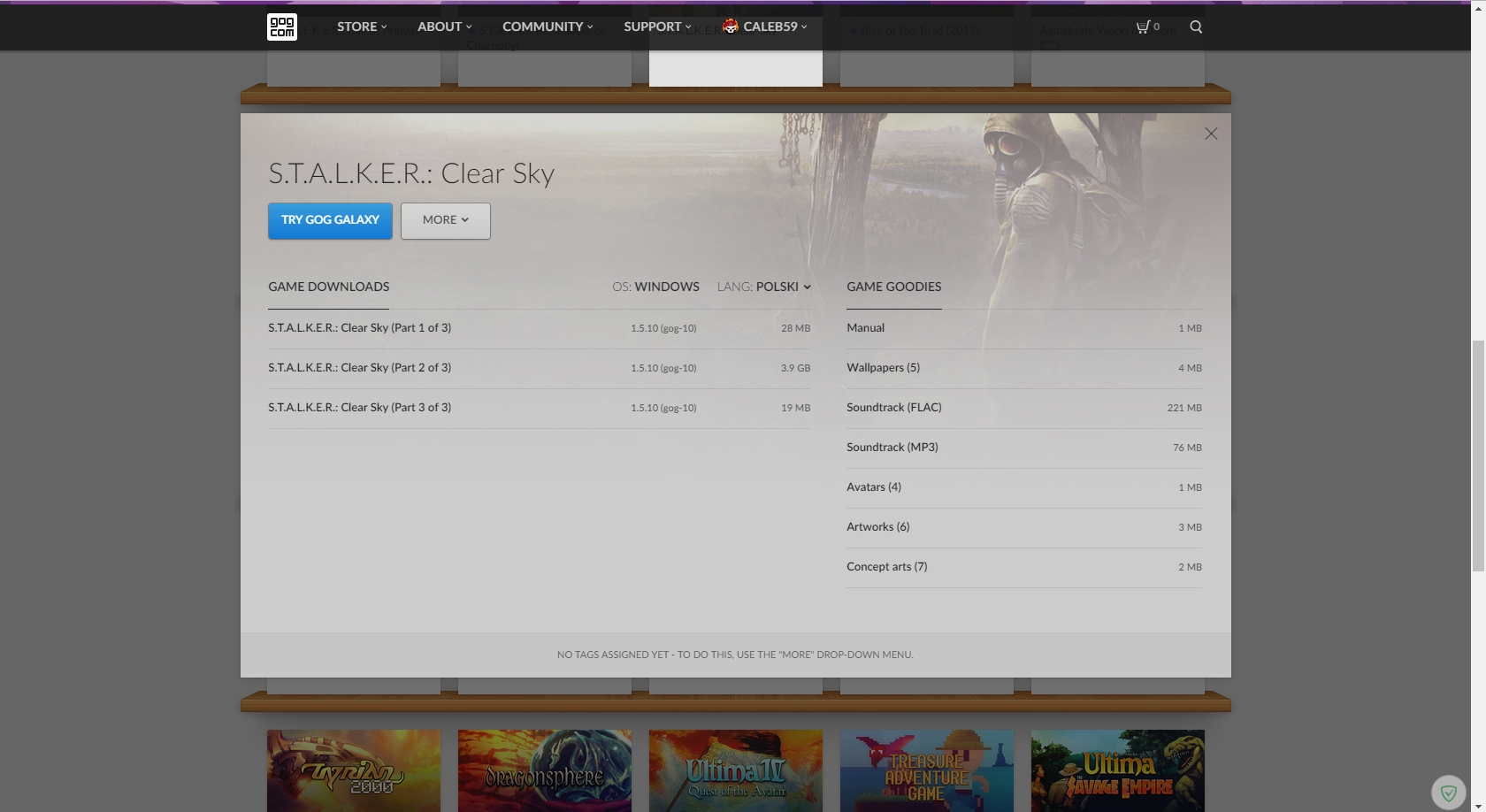The height and width of the screenshot is (812, 1486).
Task: Open Tyrian 2000 game cover
Action: pyautogui.click(x=354, y=770)
